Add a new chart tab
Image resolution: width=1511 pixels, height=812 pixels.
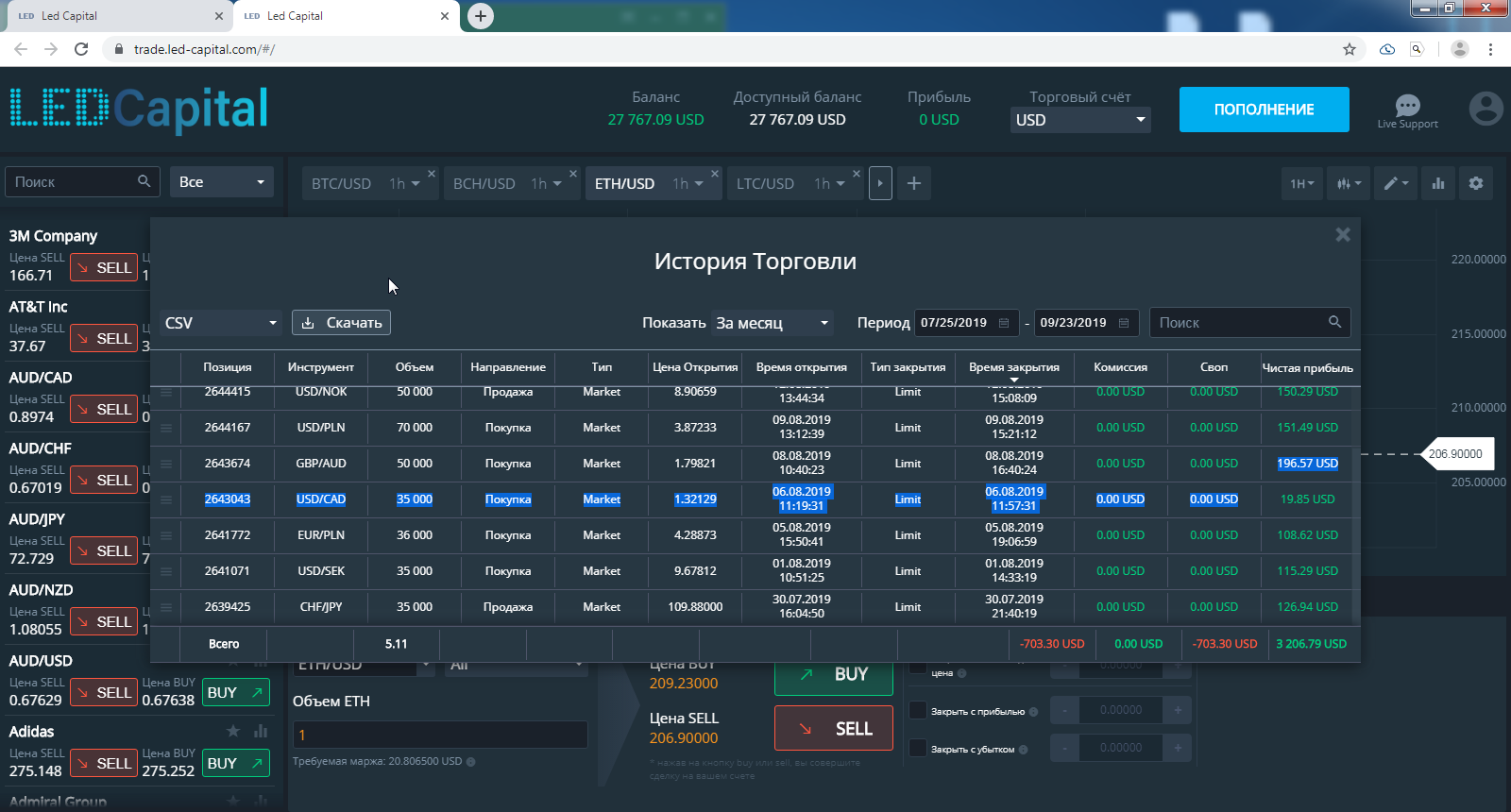(914, 183)
